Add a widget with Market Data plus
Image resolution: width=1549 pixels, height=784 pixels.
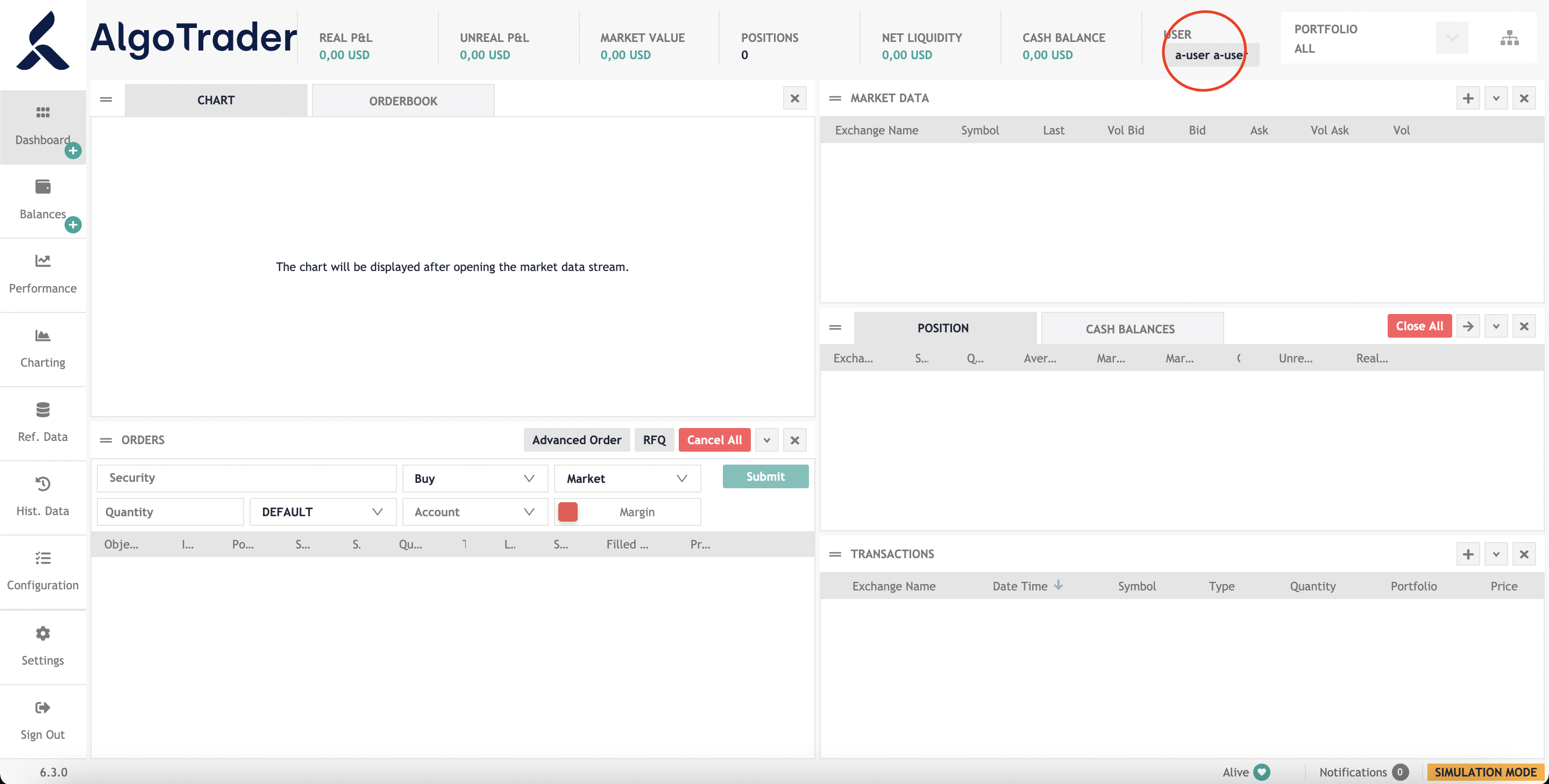coord(1468,98)
